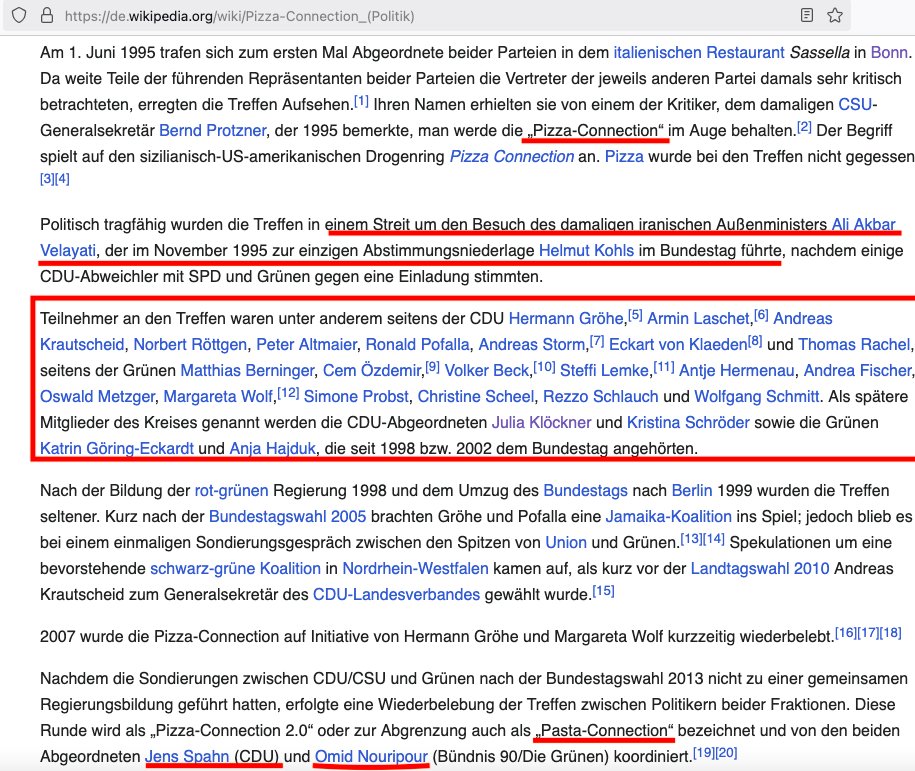Image resolution: width=915 pixels, height=771 pixels.
Task: Open the Nordrhein-Westfalen link
Action: 415,568
